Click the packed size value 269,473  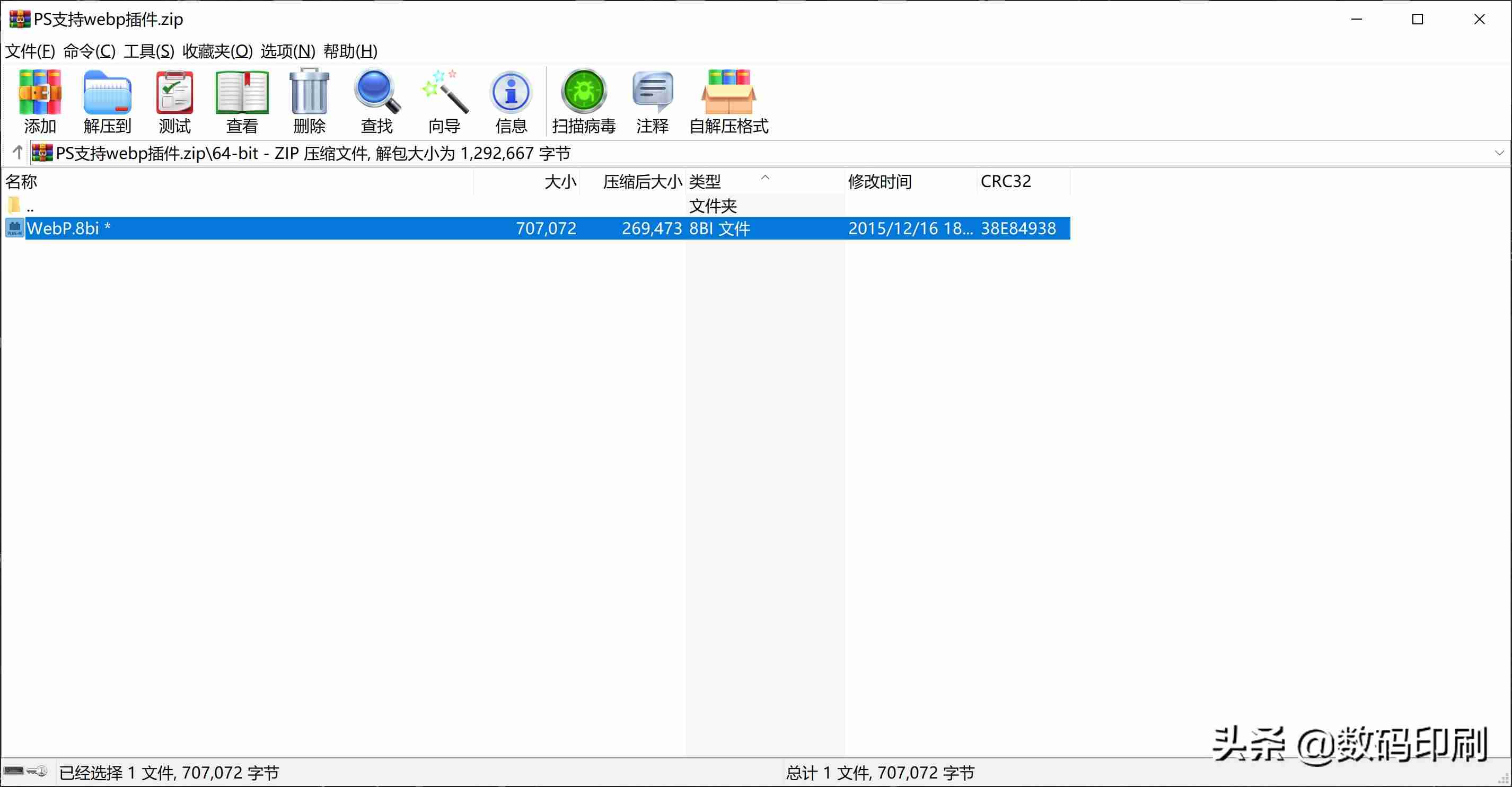tap(652, 228)
